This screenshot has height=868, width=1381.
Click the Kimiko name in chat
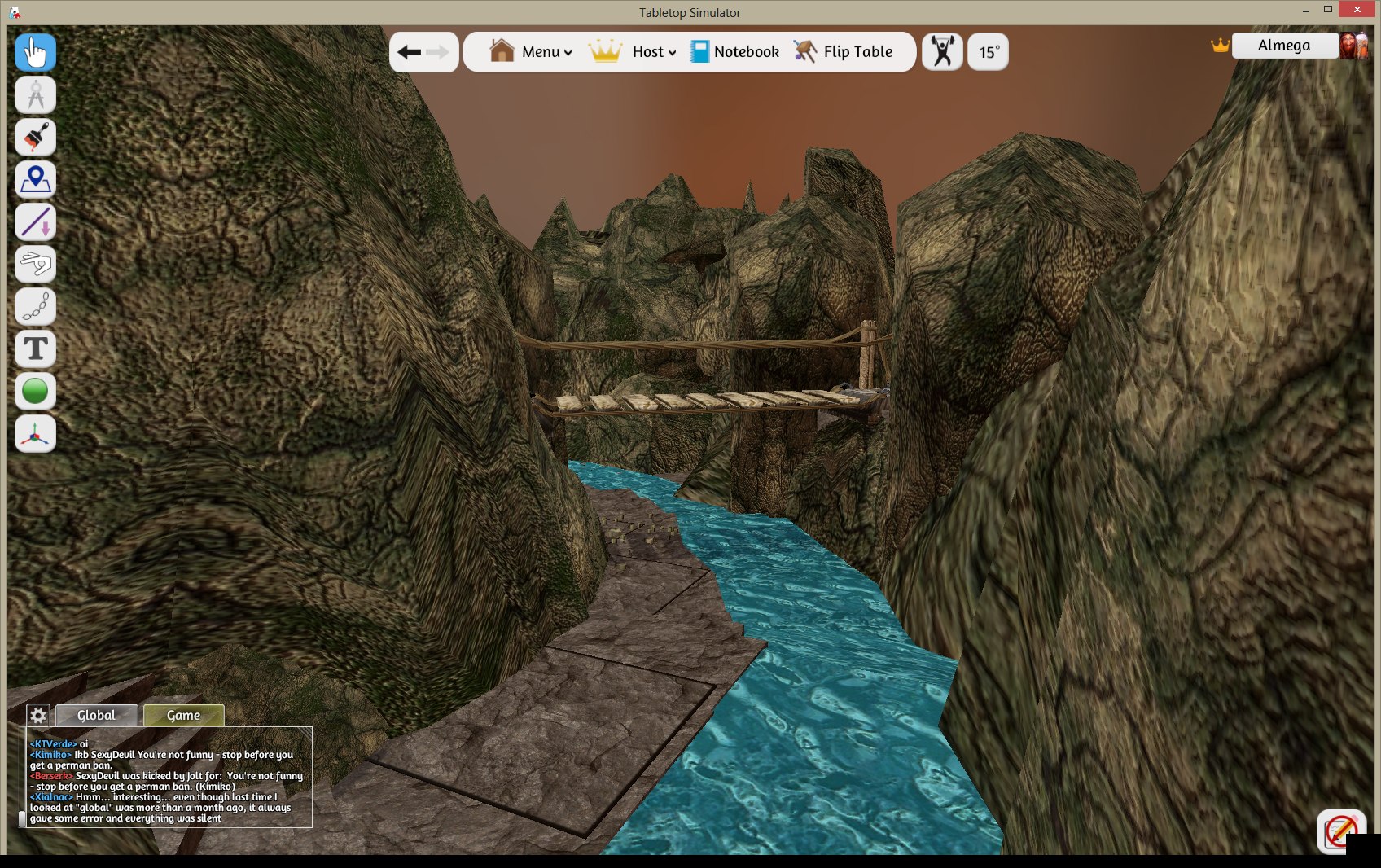[x=51, y=755]
